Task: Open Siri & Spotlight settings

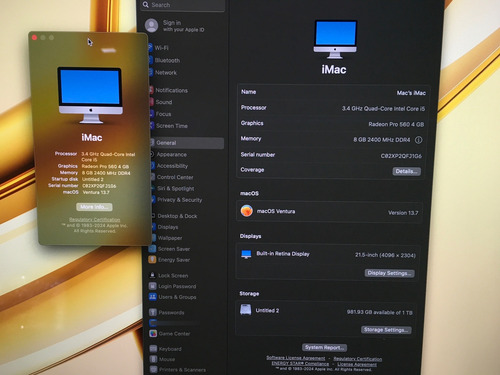Action: [176, 188]
